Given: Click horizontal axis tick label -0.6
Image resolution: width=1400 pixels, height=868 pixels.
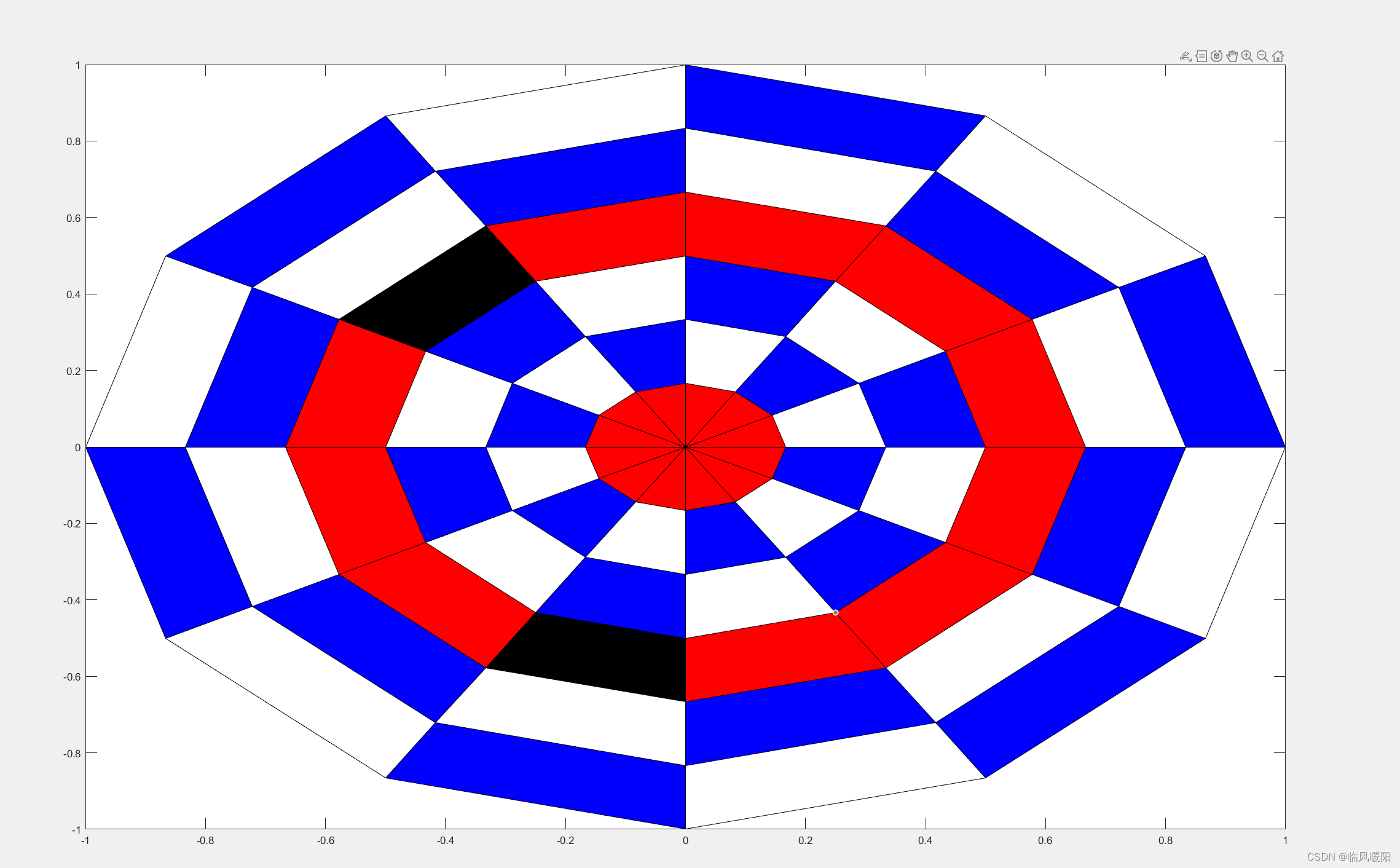Looking at the screenshot, I should pos(325,840).
